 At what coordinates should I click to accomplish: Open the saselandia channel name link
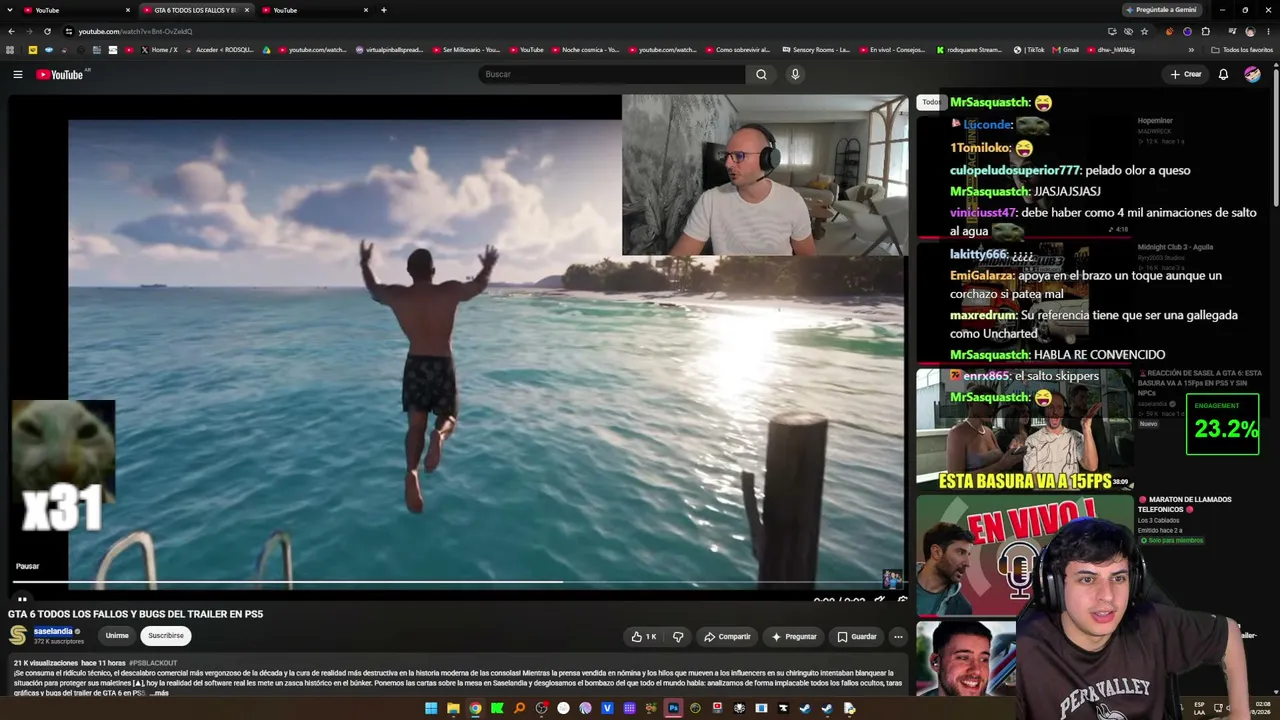(x=53, y=631)
